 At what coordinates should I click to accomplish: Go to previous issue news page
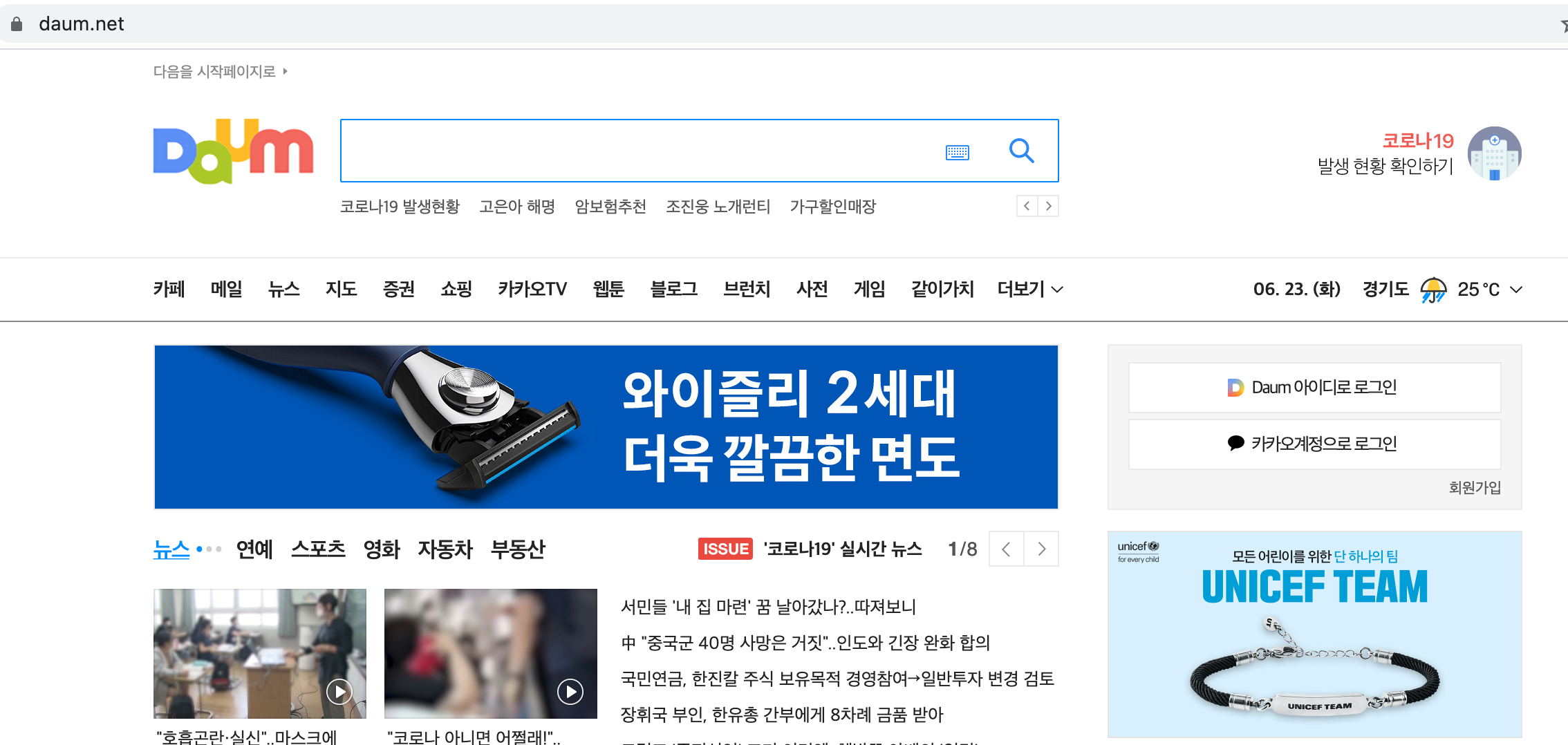click(x=1007, y=549)
